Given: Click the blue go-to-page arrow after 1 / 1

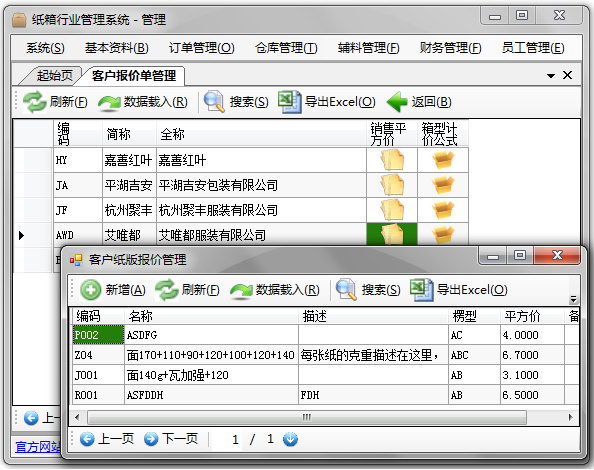Looking at the screenshot, I should click(290, 439).
